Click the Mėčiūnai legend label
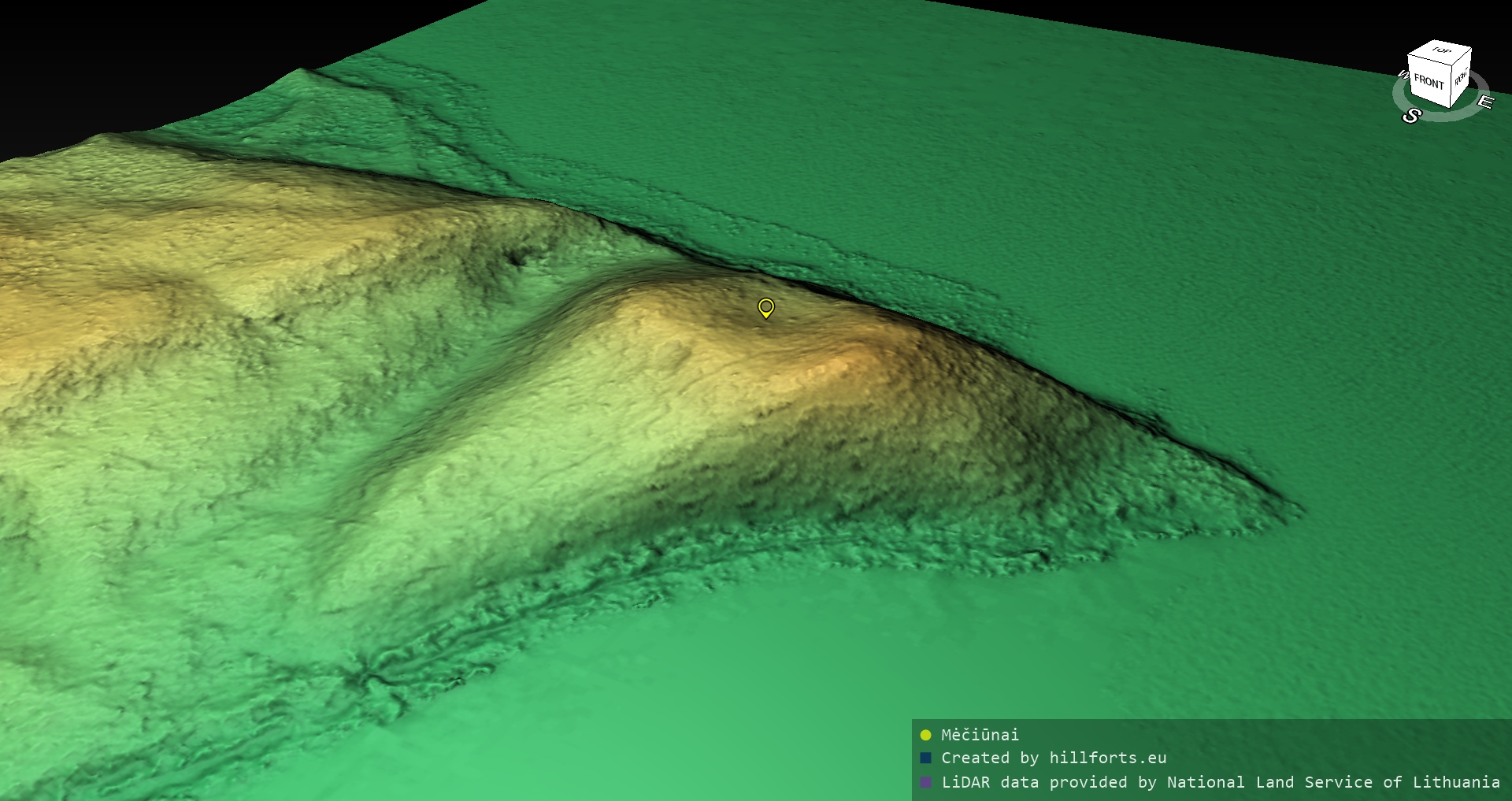Viewport: 1512px width, 801px height. pyautogui.click(x=980, y=736)
